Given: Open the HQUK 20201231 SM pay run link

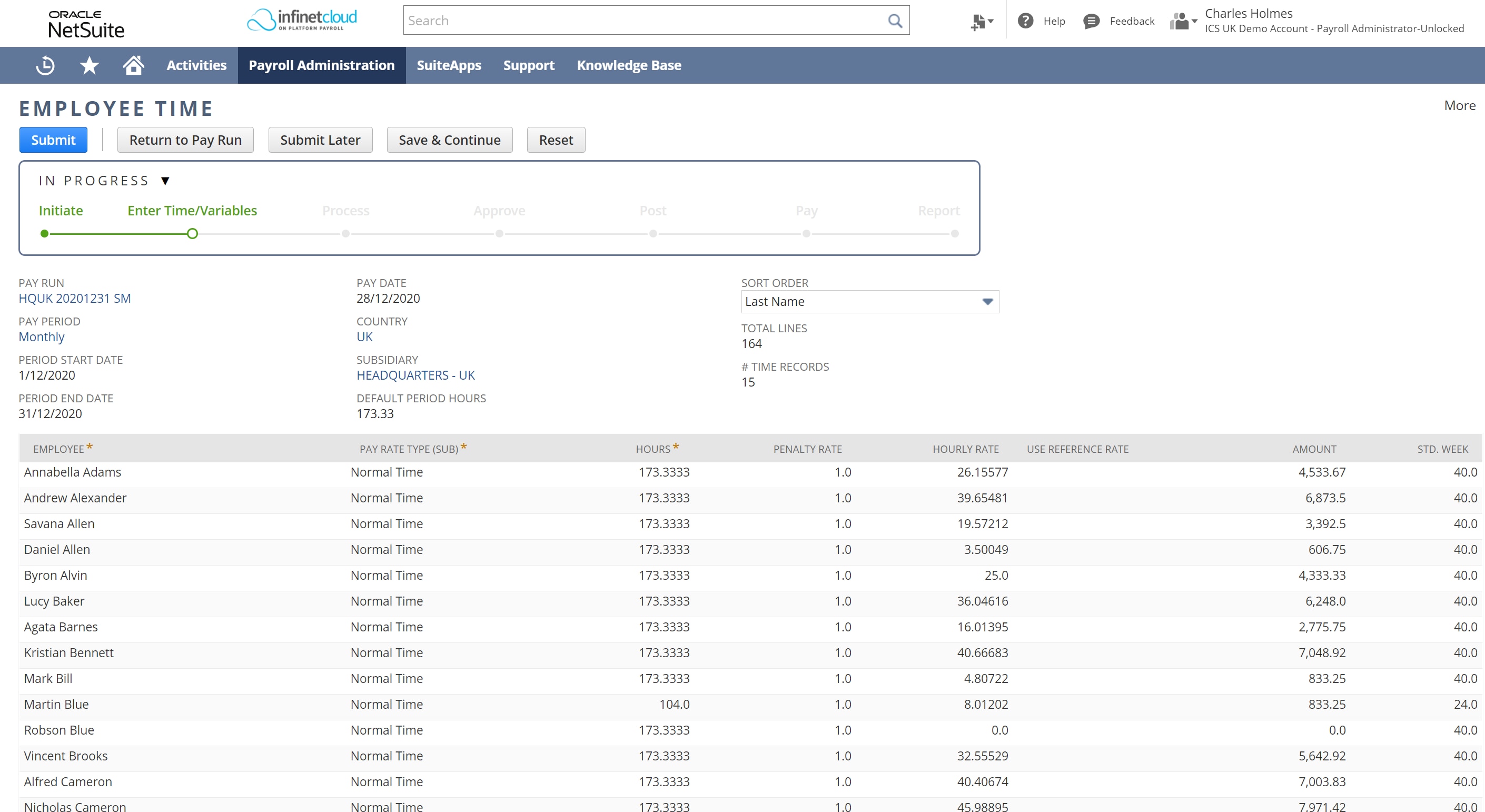Looking at the screenshot, I should pyautogui.click(x=74, y=298).
